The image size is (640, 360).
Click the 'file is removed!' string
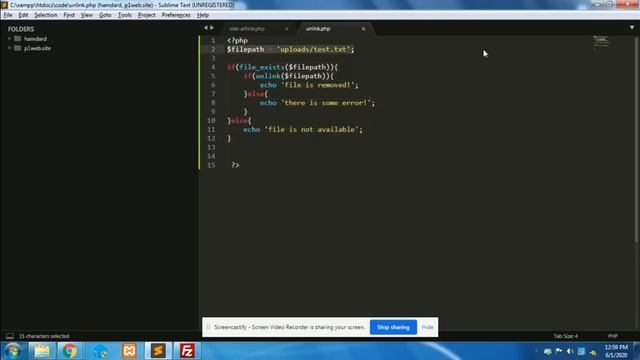318,85
